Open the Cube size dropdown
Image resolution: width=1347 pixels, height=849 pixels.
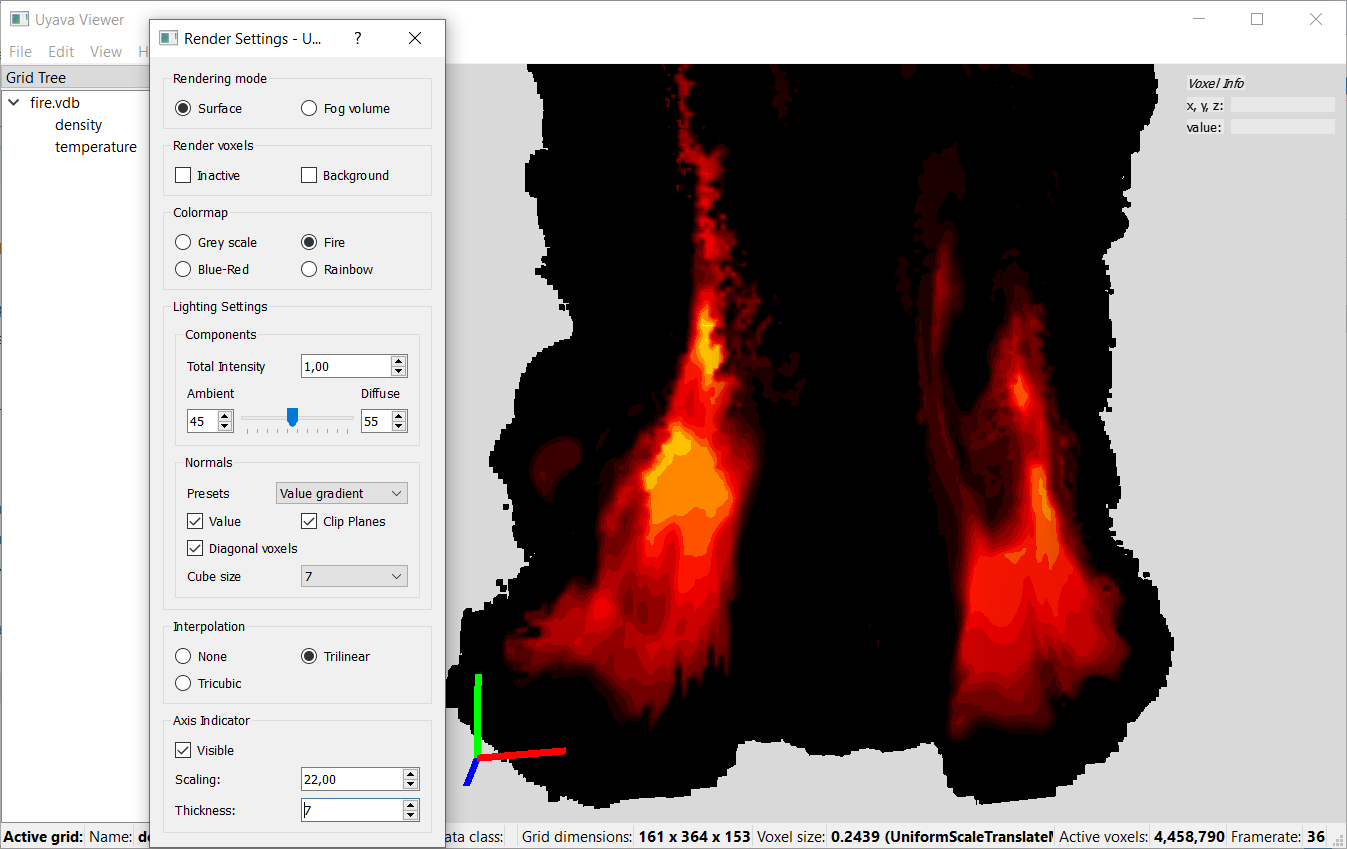point(353,577)
